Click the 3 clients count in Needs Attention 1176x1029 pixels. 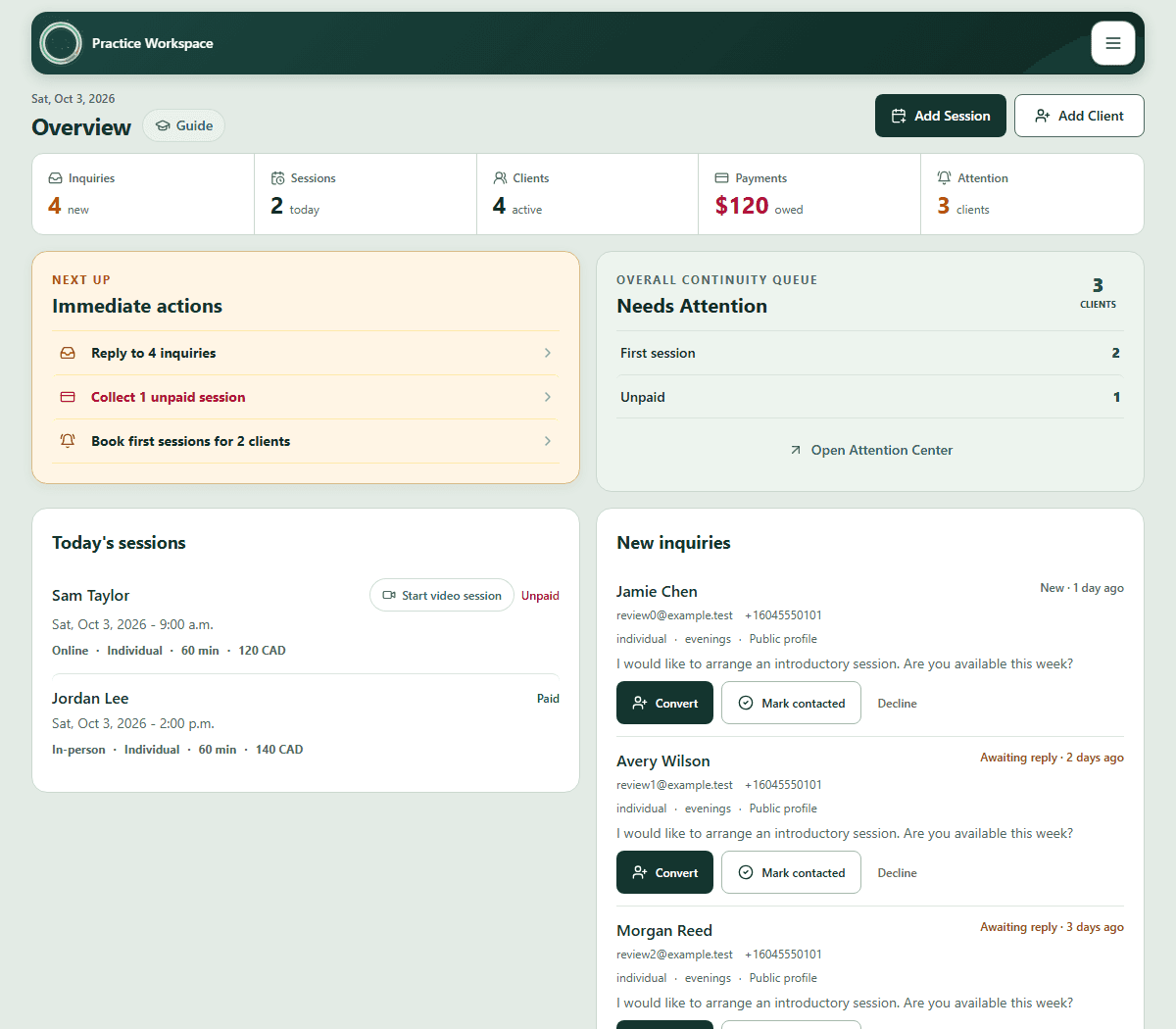click(1098, 292)
